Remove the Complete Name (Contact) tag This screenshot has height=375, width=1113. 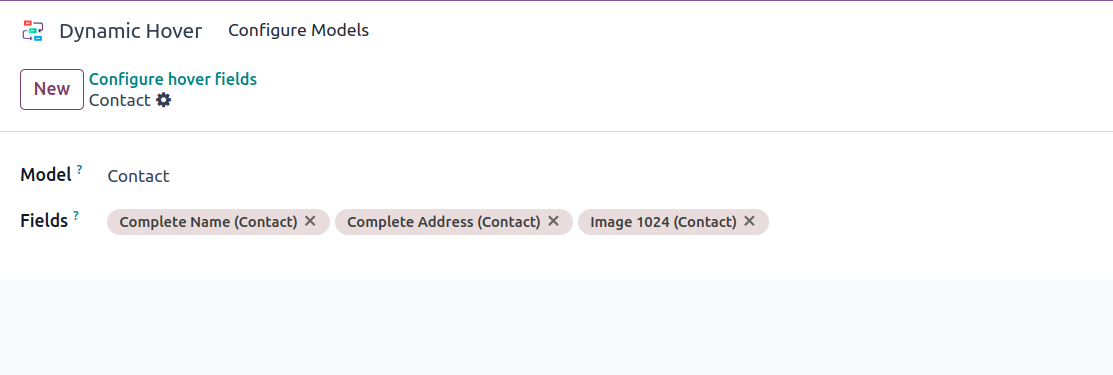[x=310, y=221]
